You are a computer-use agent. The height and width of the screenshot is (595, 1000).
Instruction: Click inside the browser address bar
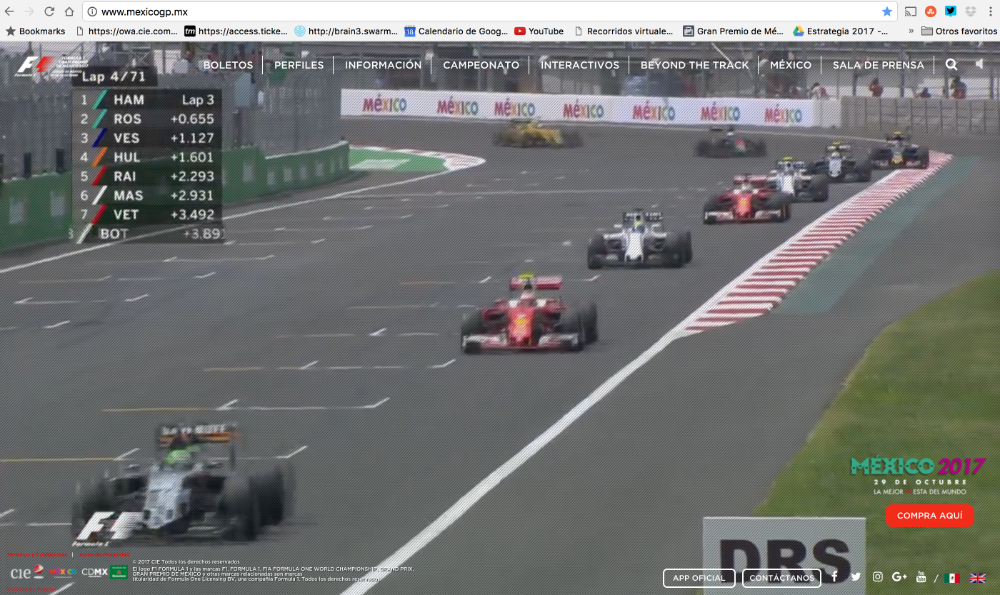(x=300, y=12)
